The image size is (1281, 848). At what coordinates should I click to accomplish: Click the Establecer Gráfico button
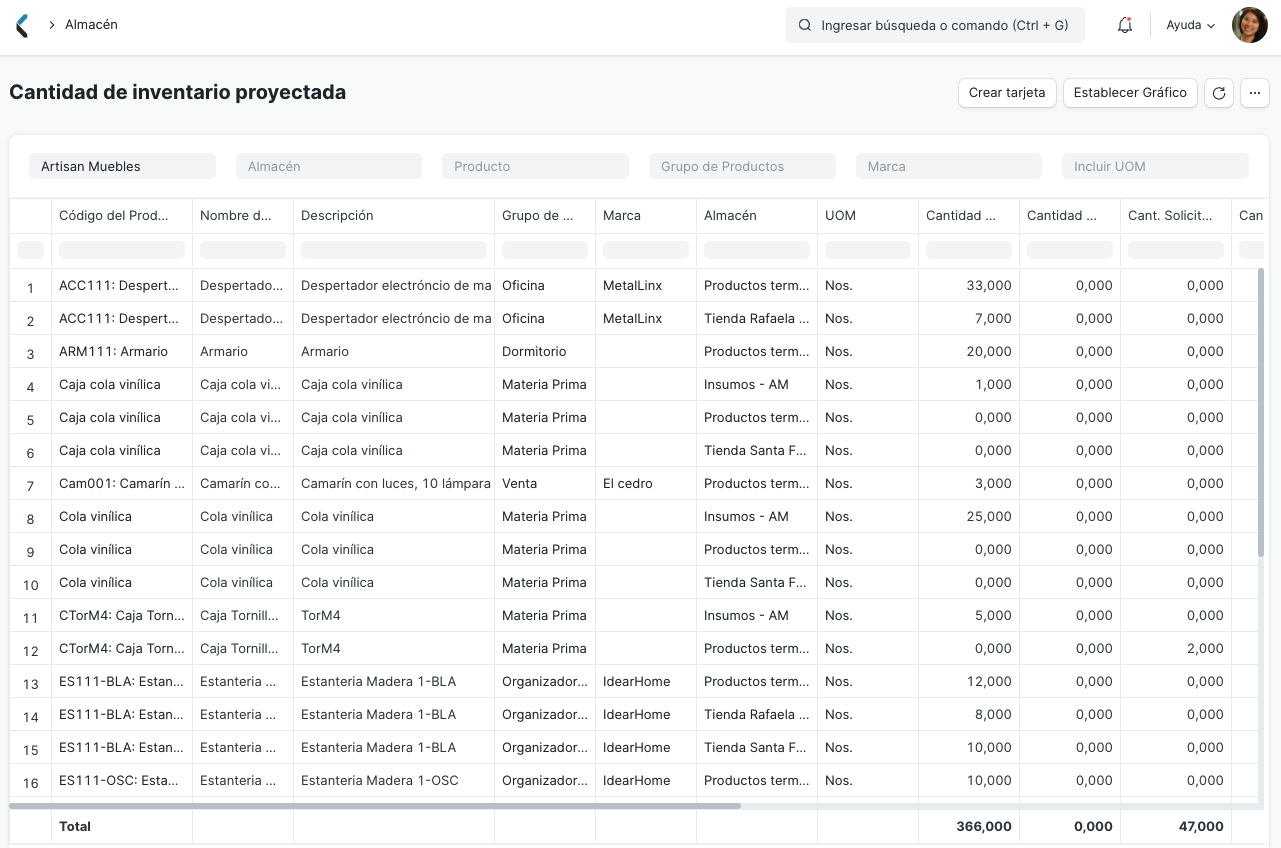point(1130,93)
